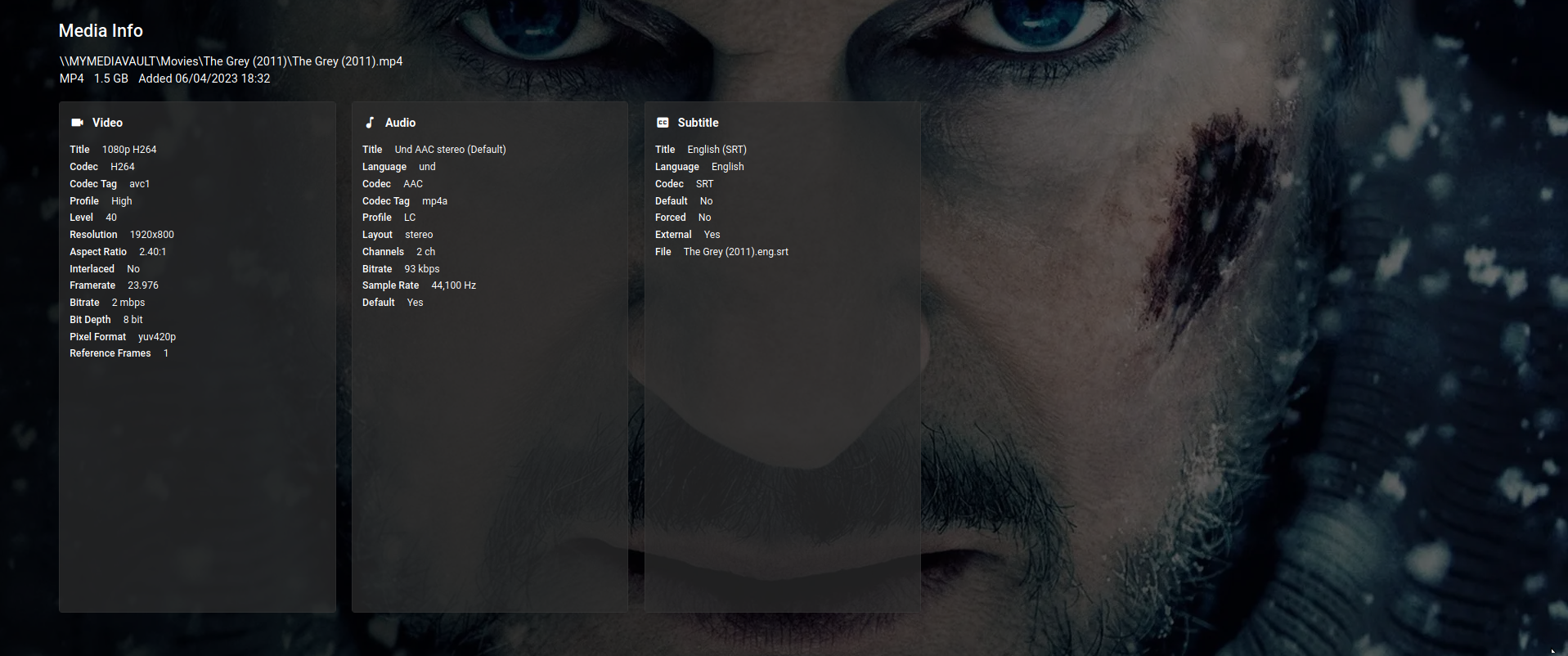Click the audio codec tag "mp4a"
The image size is (1568, 656).
click(x=435, y=201)
